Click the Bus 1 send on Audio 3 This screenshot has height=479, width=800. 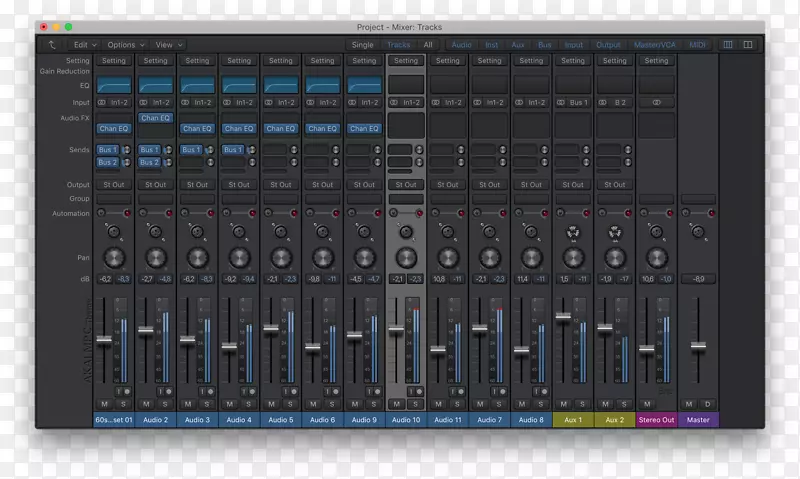(190, 149)
